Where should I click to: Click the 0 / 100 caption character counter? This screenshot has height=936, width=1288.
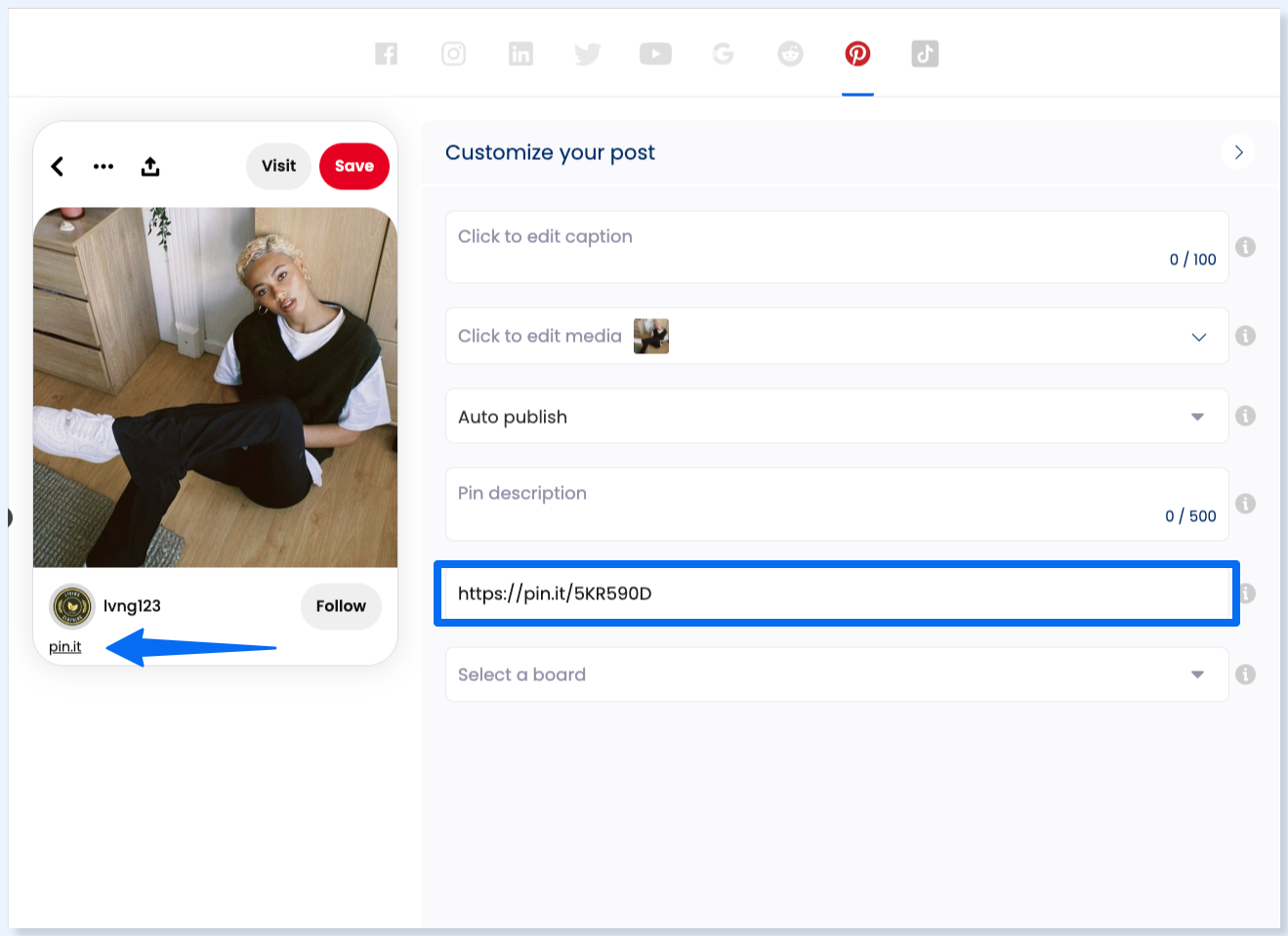1192,260
